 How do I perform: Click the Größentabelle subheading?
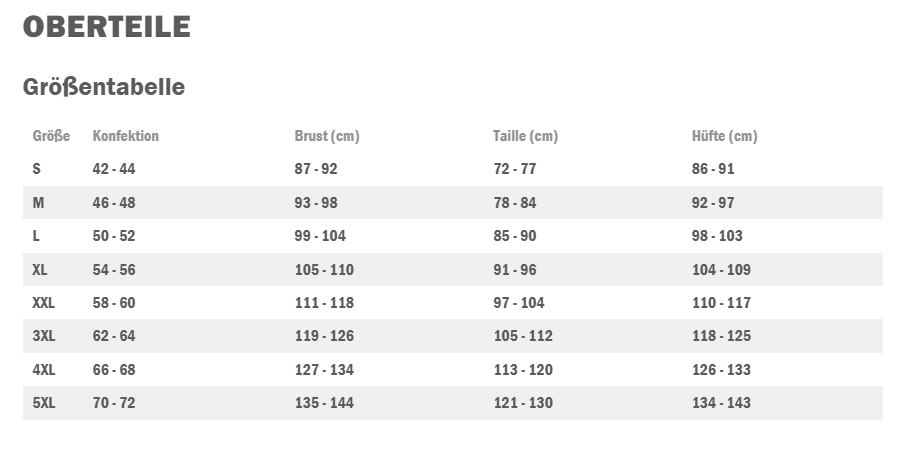pos(104,87)
